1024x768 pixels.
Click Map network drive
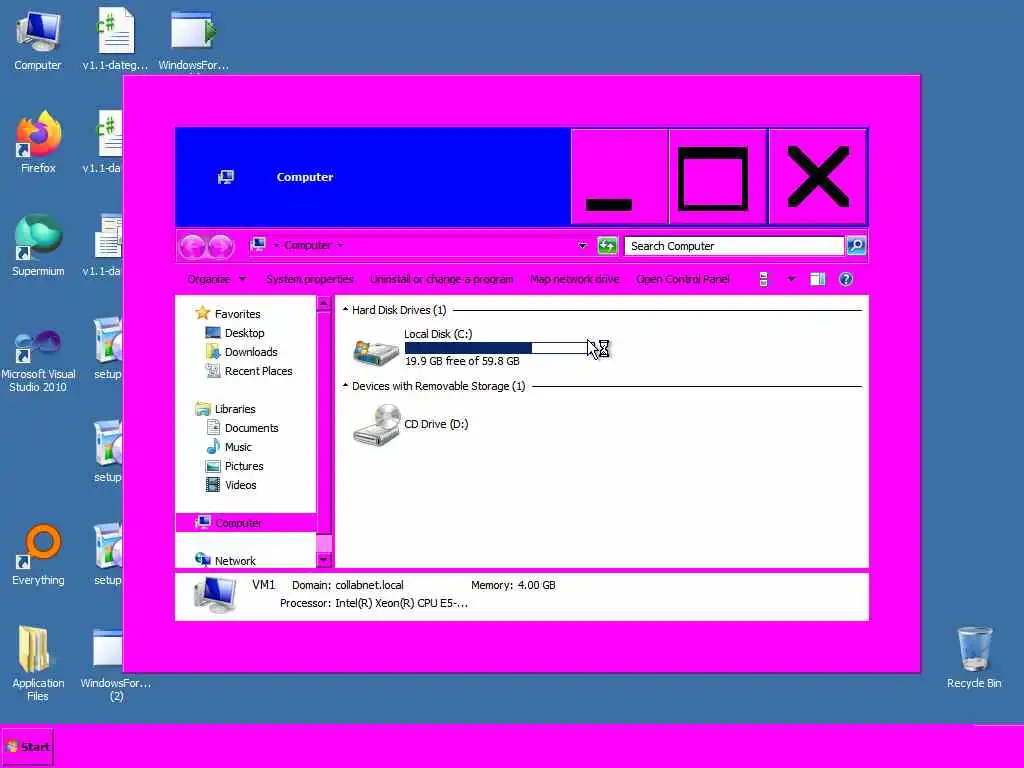click(x=575, y=280)
